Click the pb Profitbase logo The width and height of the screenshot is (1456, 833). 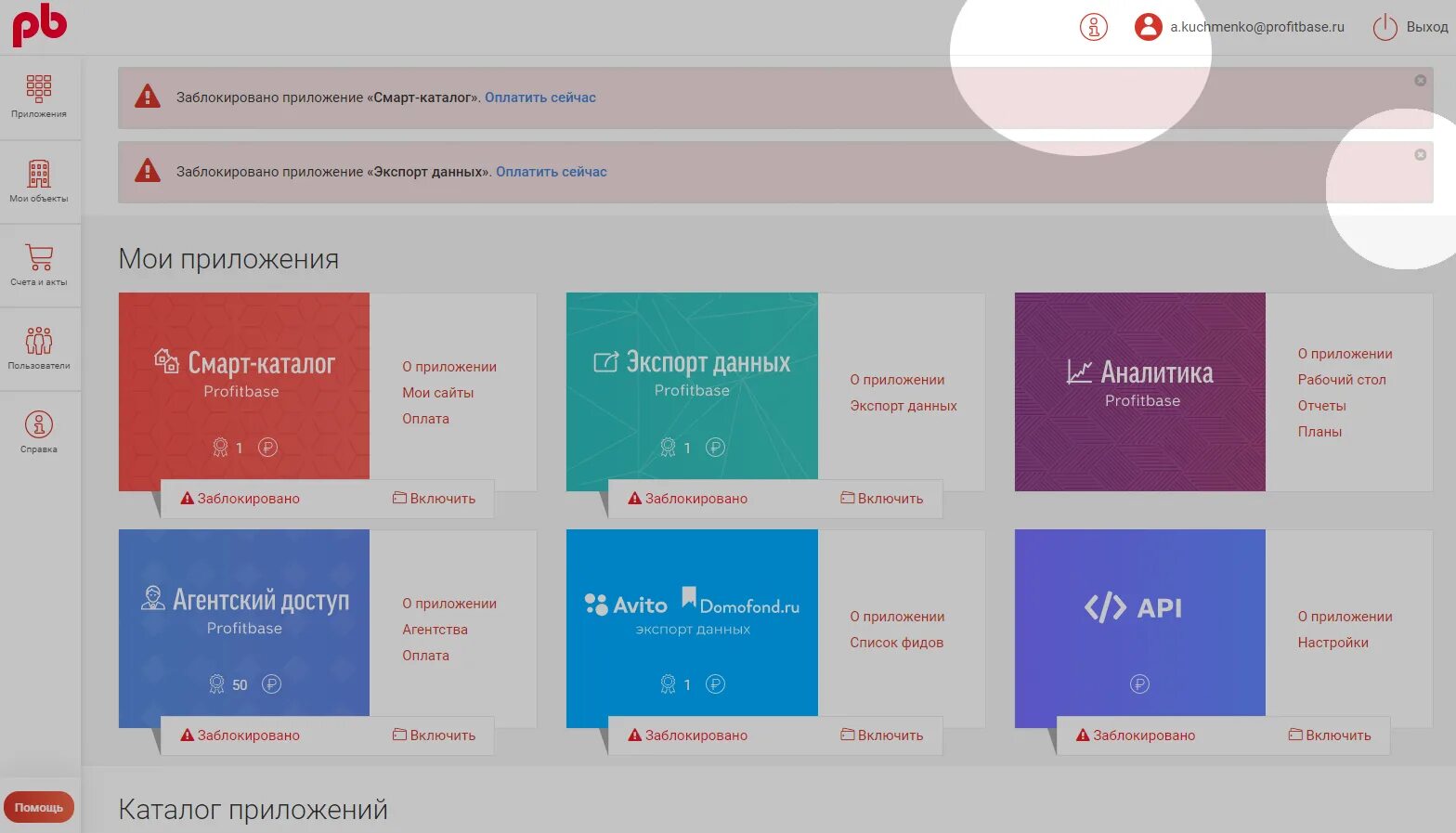39,24
